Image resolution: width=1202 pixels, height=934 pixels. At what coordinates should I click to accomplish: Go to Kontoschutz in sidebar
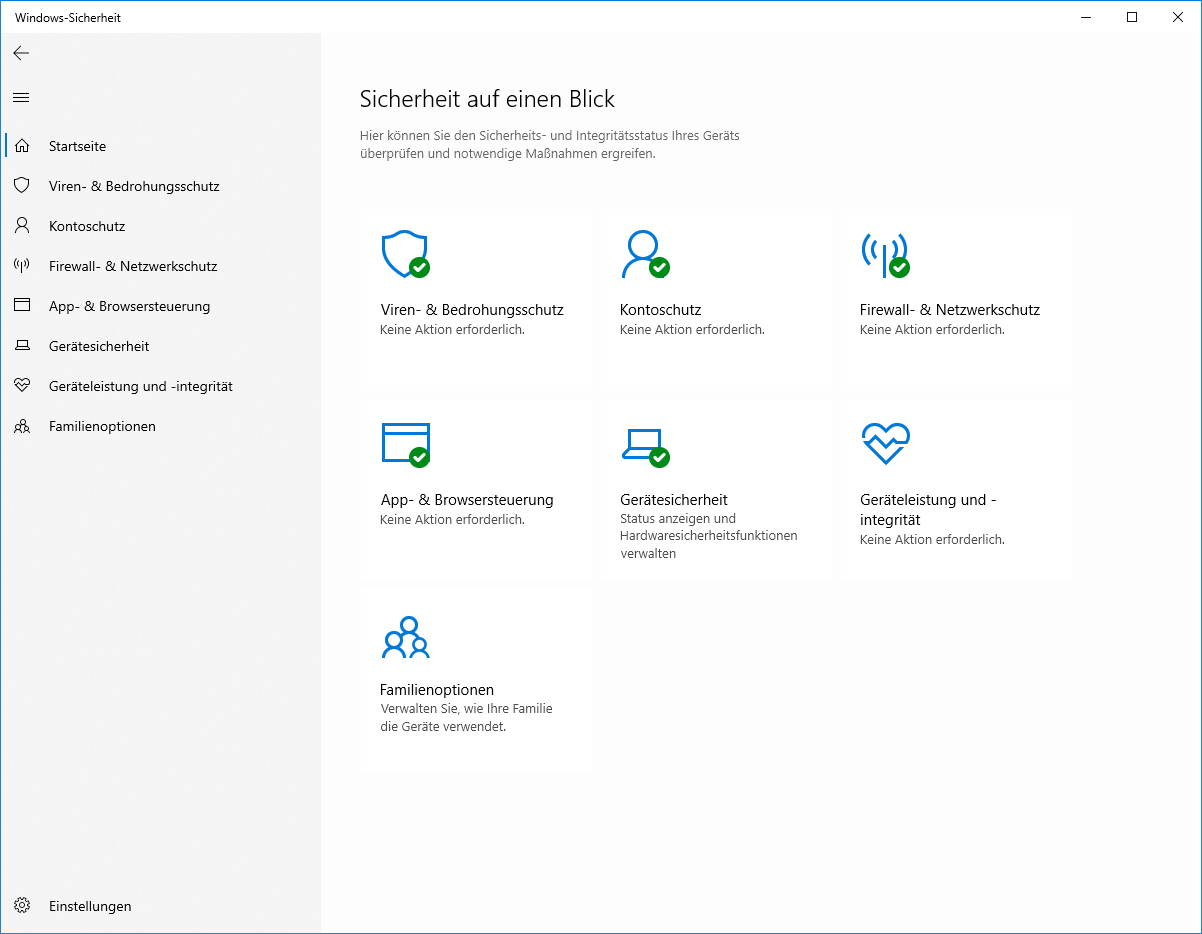click(161, 226)
